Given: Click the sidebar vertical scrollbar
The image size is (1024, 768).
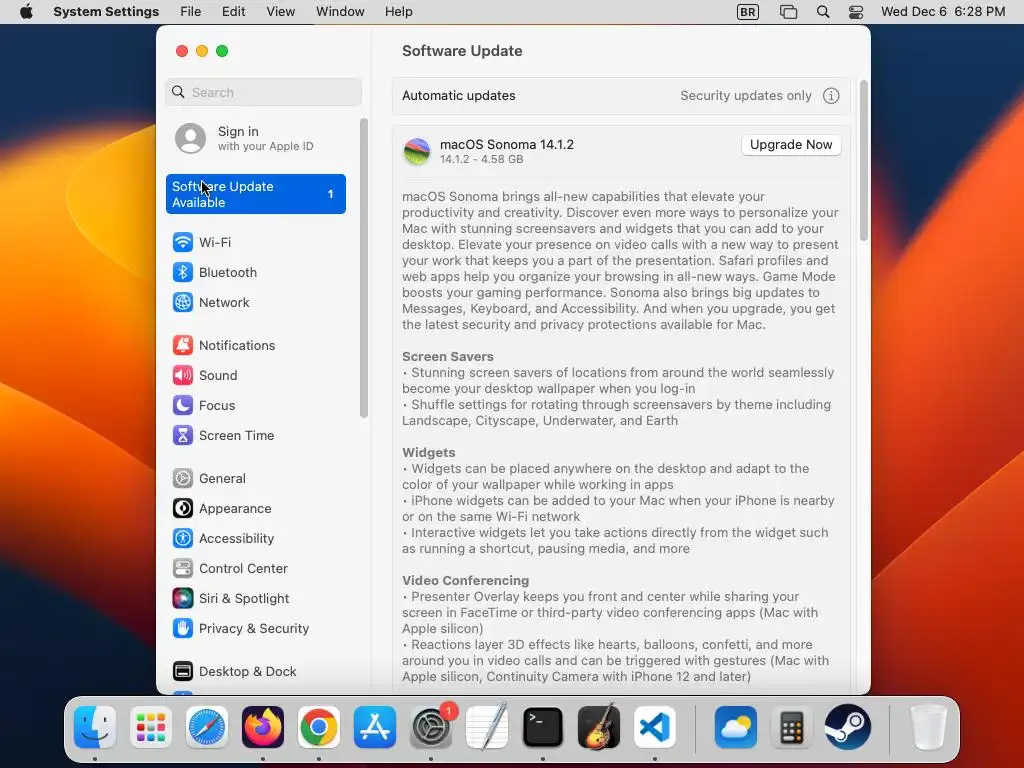Looking at the screenshot, I should point(364,268).
